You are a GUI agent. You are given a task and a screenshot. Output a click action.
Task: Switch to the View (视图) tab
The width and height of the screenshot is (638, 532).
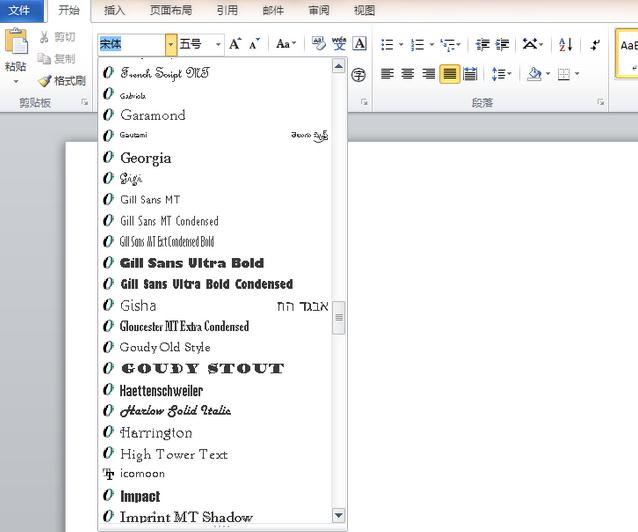[364, 10]
